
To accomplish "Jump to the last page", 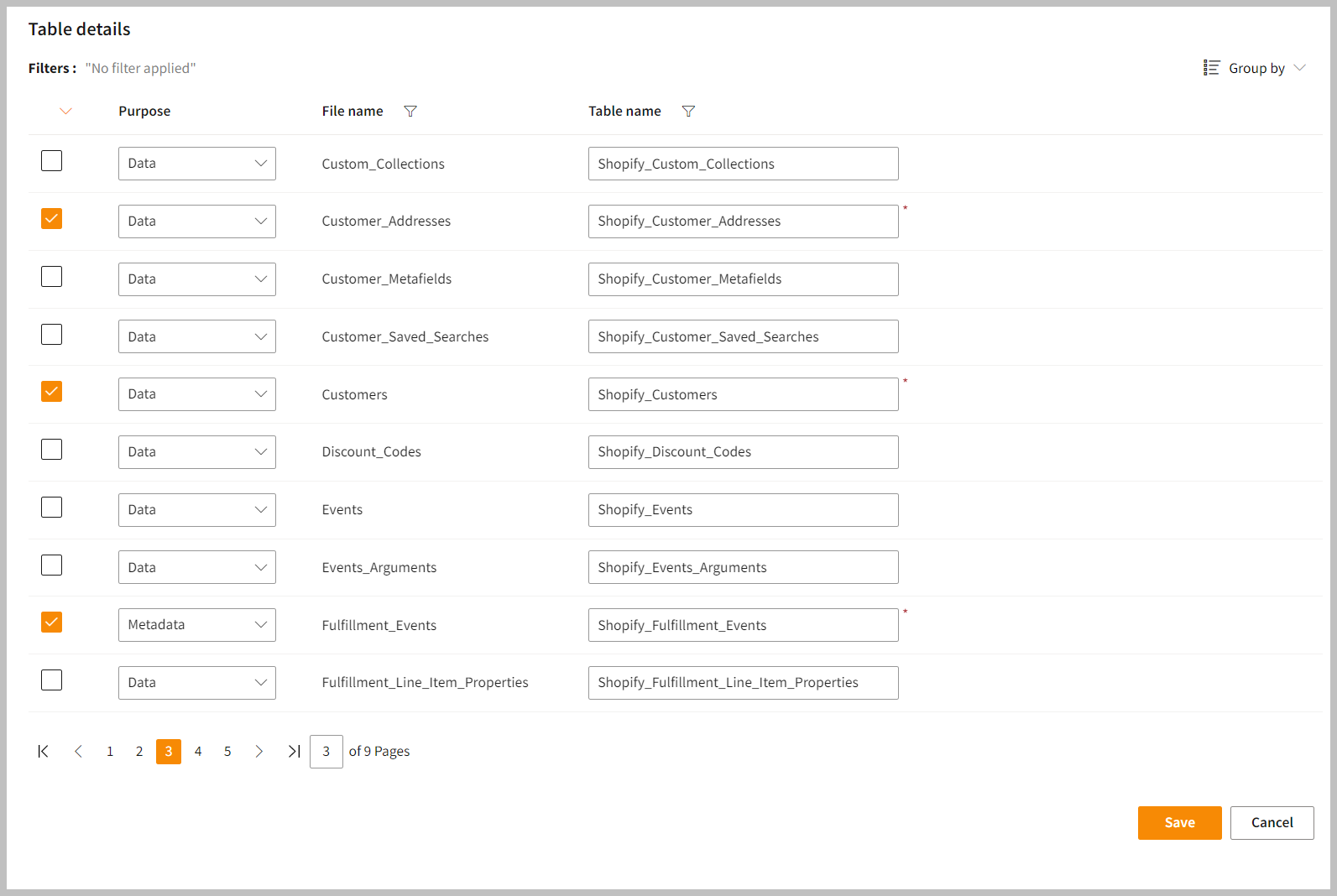I will pyautogui.click(x=294, y=752).
